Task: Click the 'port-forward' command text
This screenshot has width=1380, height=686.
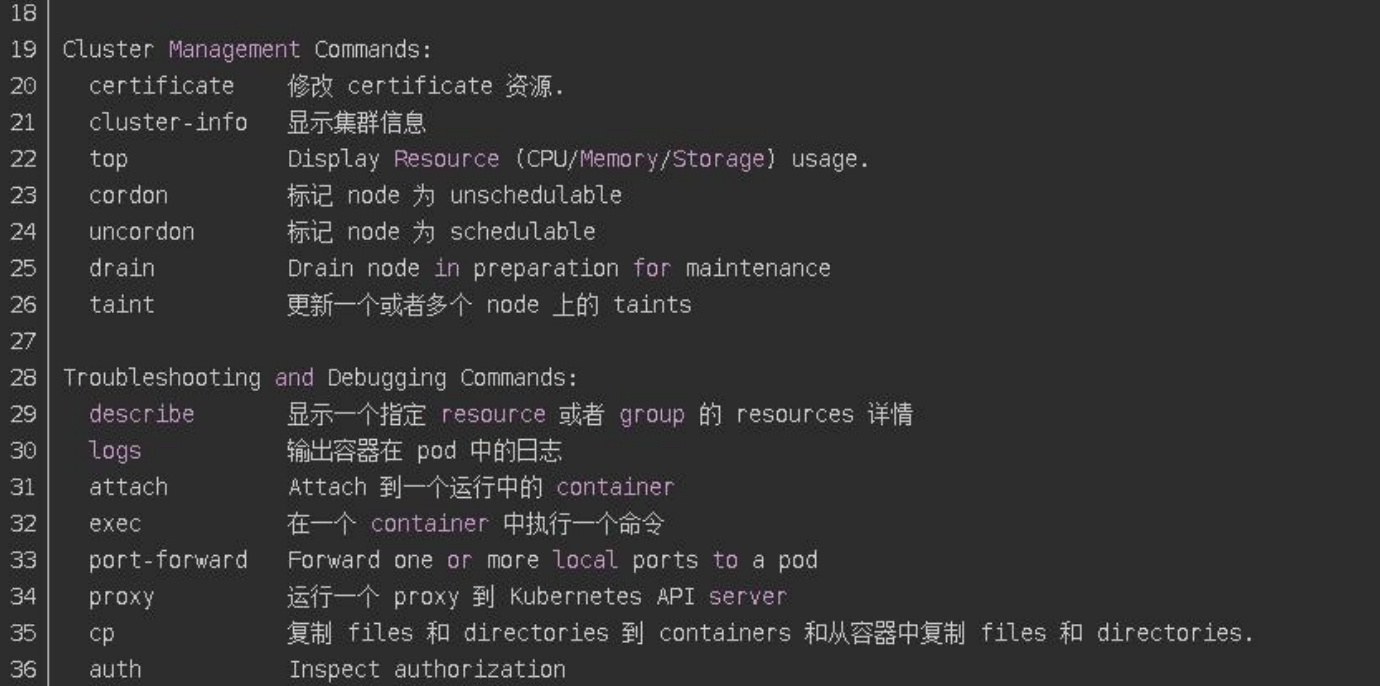Action: [167, 560]
